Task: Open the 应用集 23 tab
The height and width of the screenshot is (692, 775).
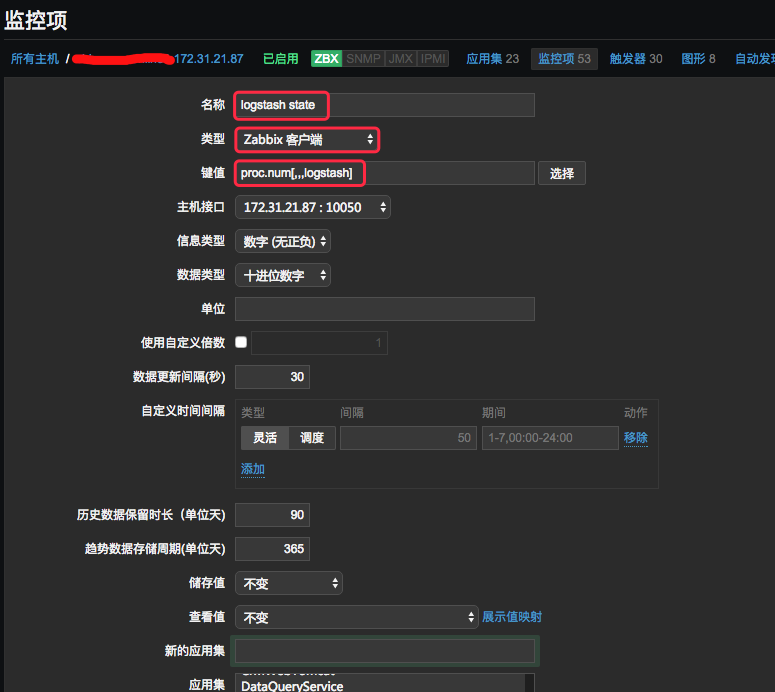Action: point(492,59)
